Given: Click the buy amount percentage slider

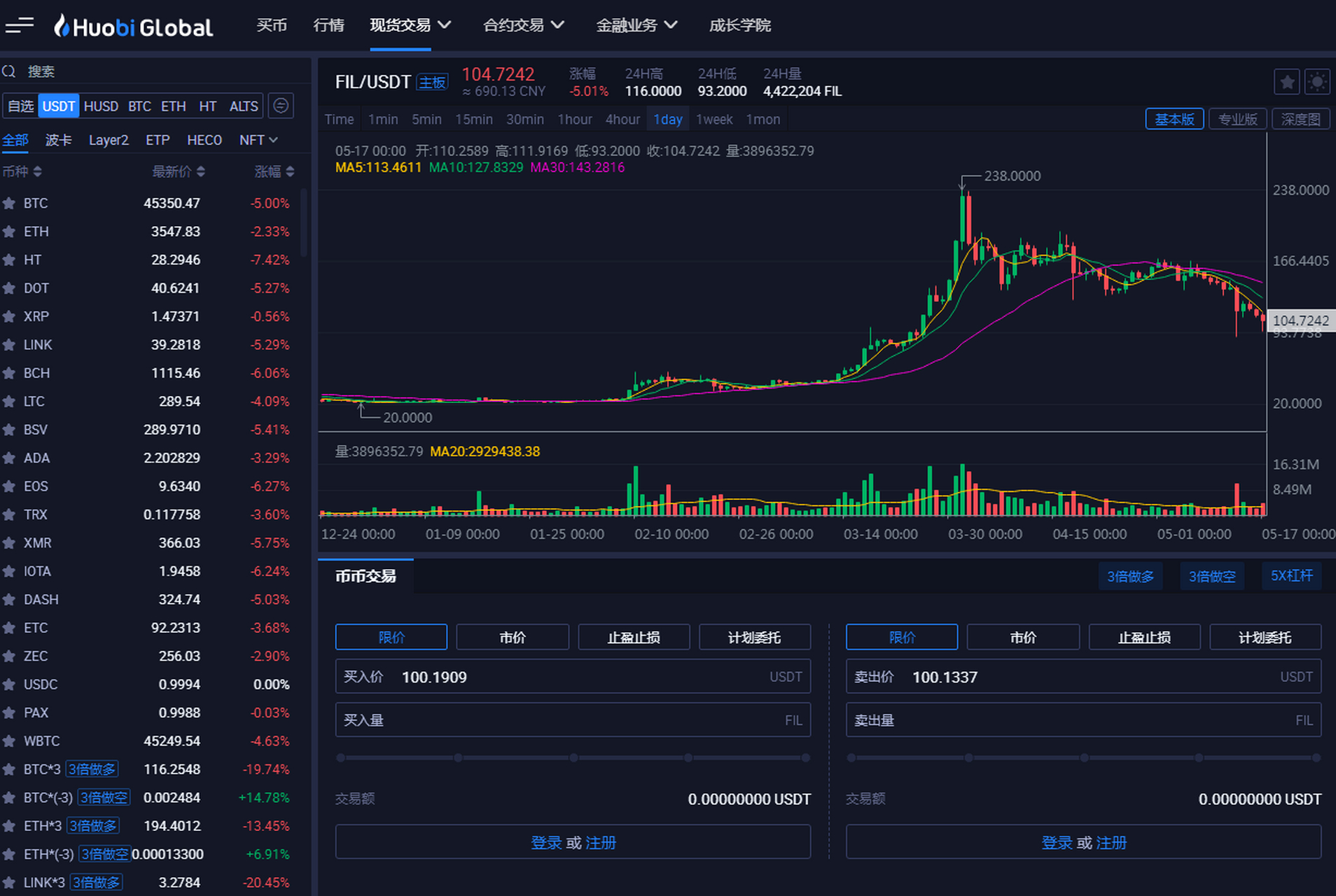Looking at the screenshot, I should tap(573, 757).
